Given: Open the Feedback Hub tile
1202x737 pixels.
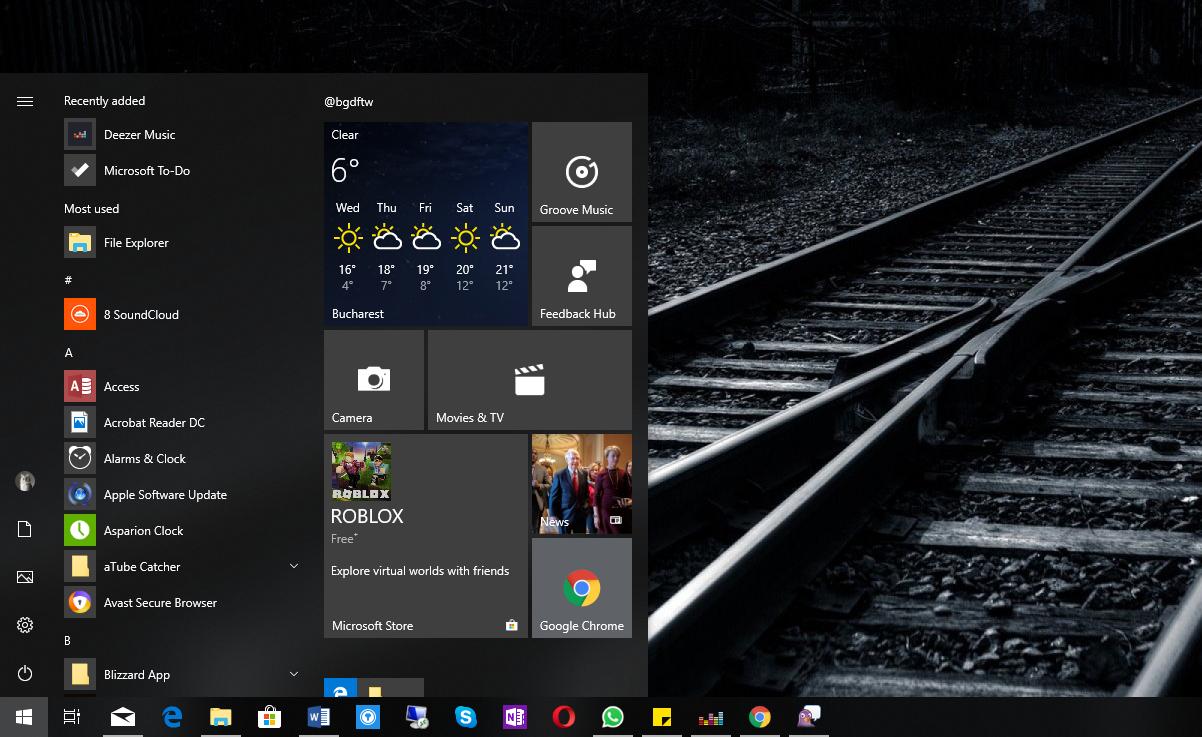Looking at the screenshot, I should 582,276.
